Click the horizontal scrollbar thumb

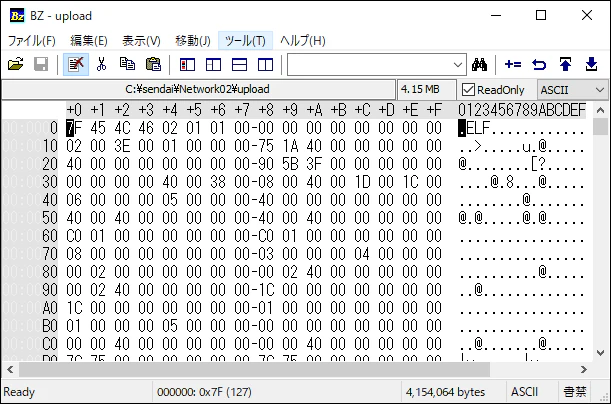click(x=254, y=369)
